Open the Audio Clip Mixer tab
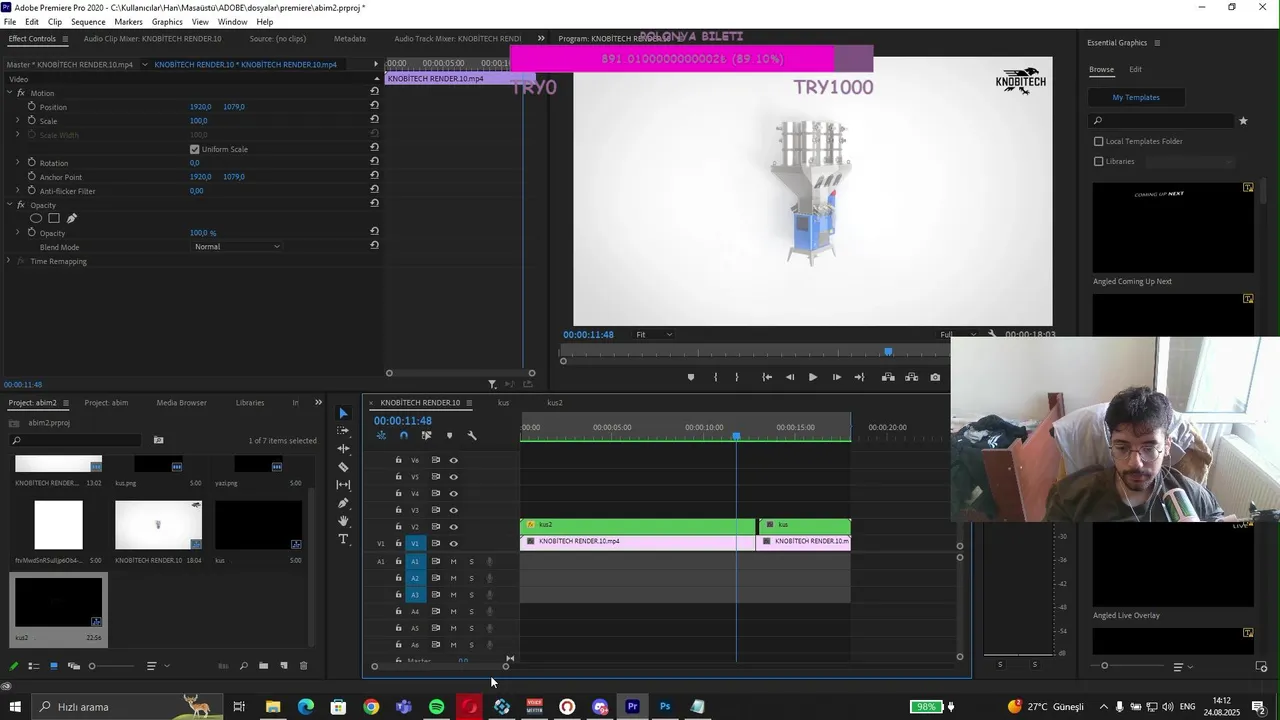Viewport: 1280px width, 720px height. point(152,38)
